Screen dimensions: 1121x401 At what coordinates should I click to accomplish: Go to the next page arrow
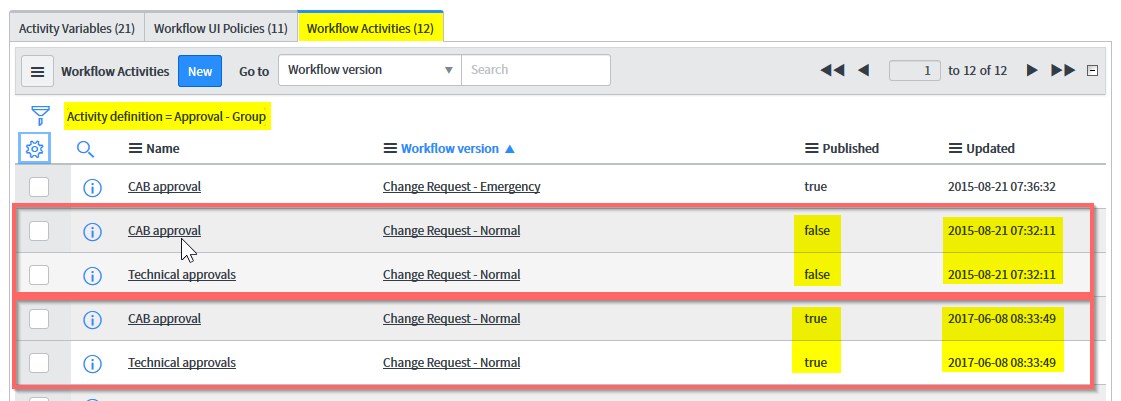(x=1033, y=70)
